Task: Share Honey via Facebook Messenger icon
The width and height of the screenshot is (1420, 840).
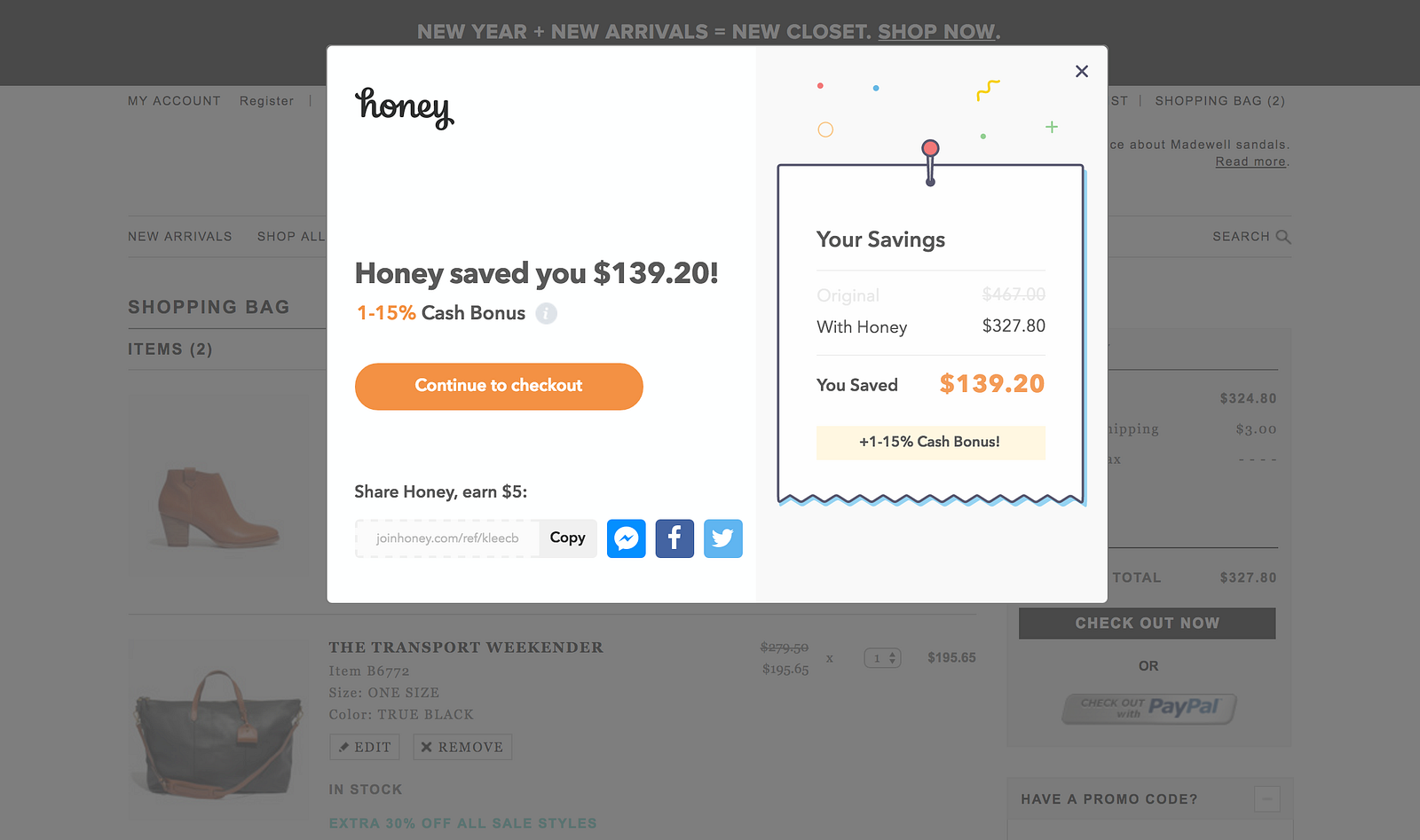Action: click(626, 538)
